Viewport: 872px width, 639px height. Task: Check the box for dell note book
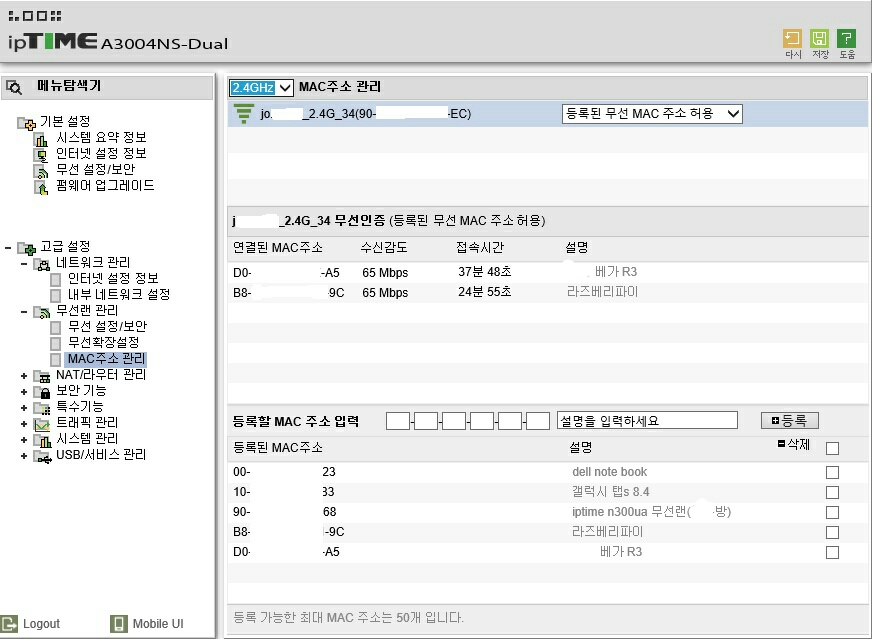click(x=833, y=472)
